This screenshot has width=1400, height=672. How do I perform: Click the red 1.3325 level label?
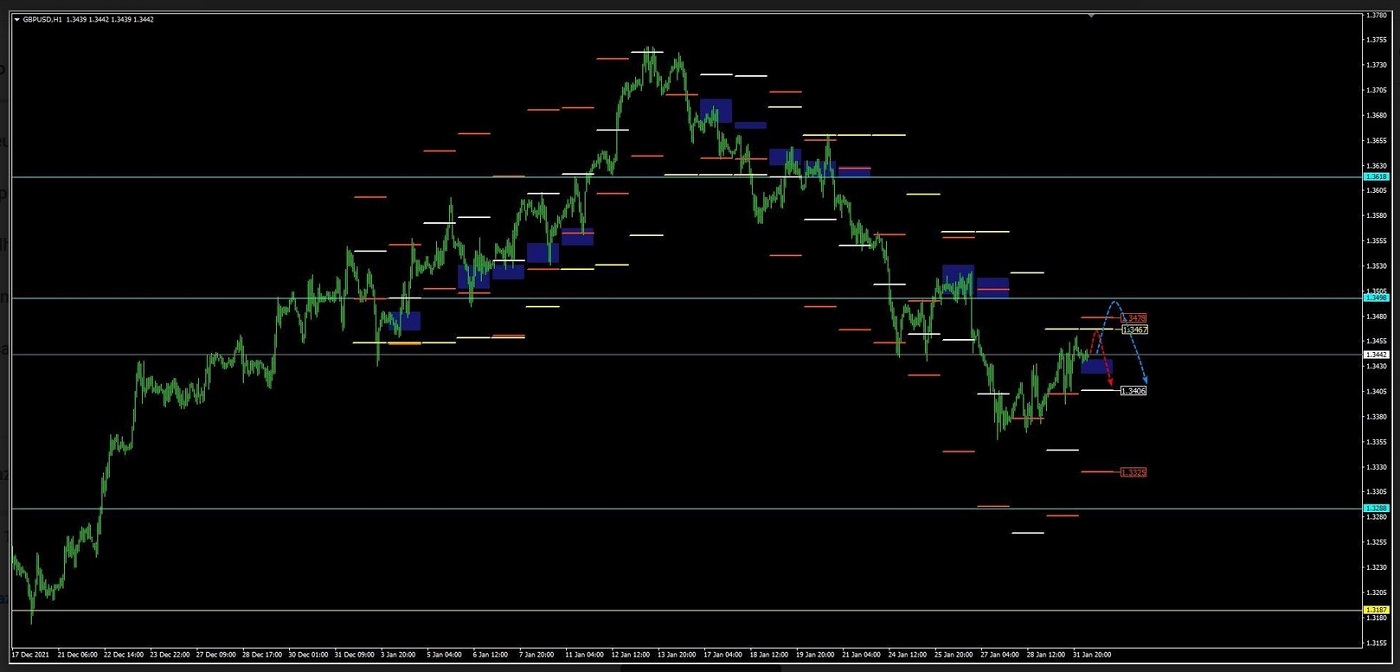tap(1133, 472)
